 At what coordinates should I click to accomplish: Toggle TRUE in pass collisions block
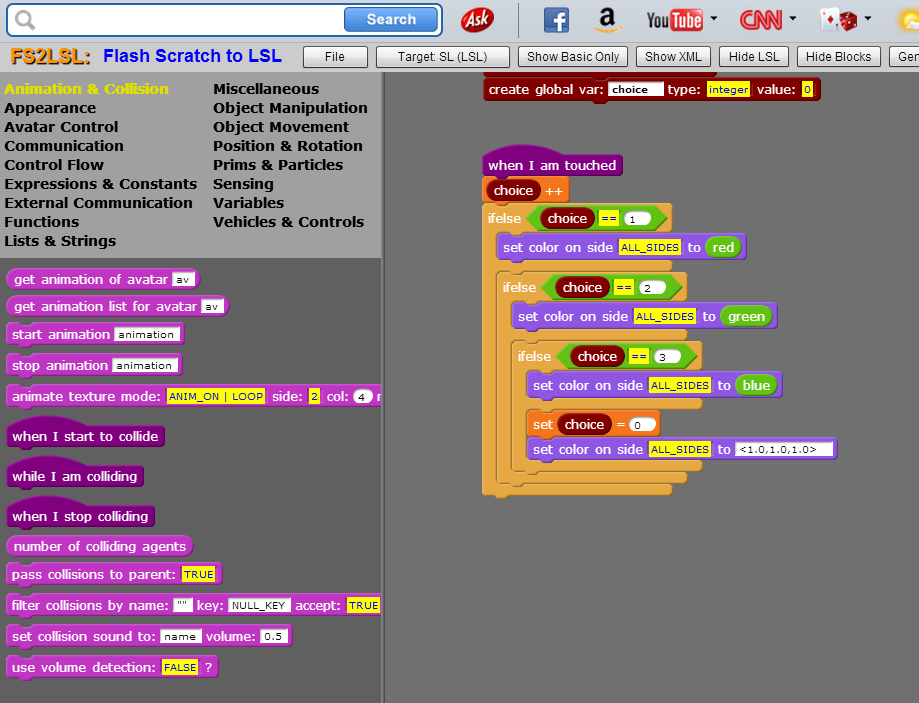(198, 575)
